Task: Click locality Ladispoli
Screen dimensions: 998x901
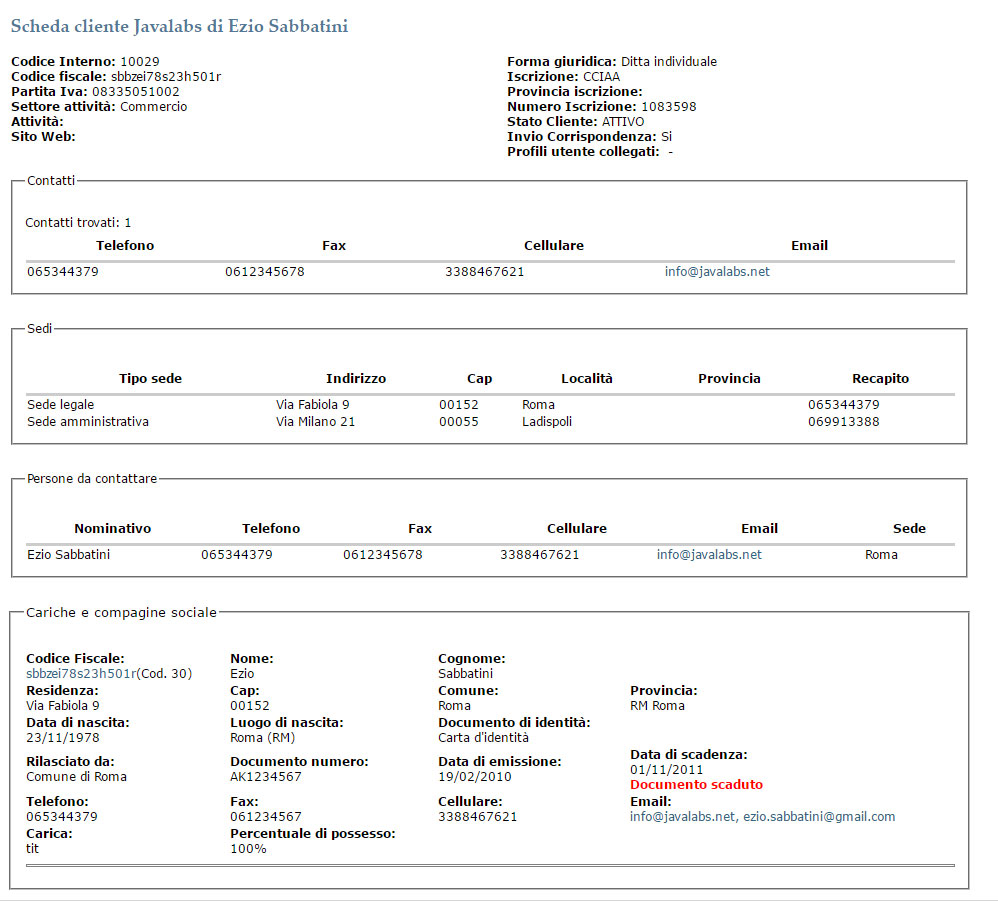Action: tap(547, 422)
